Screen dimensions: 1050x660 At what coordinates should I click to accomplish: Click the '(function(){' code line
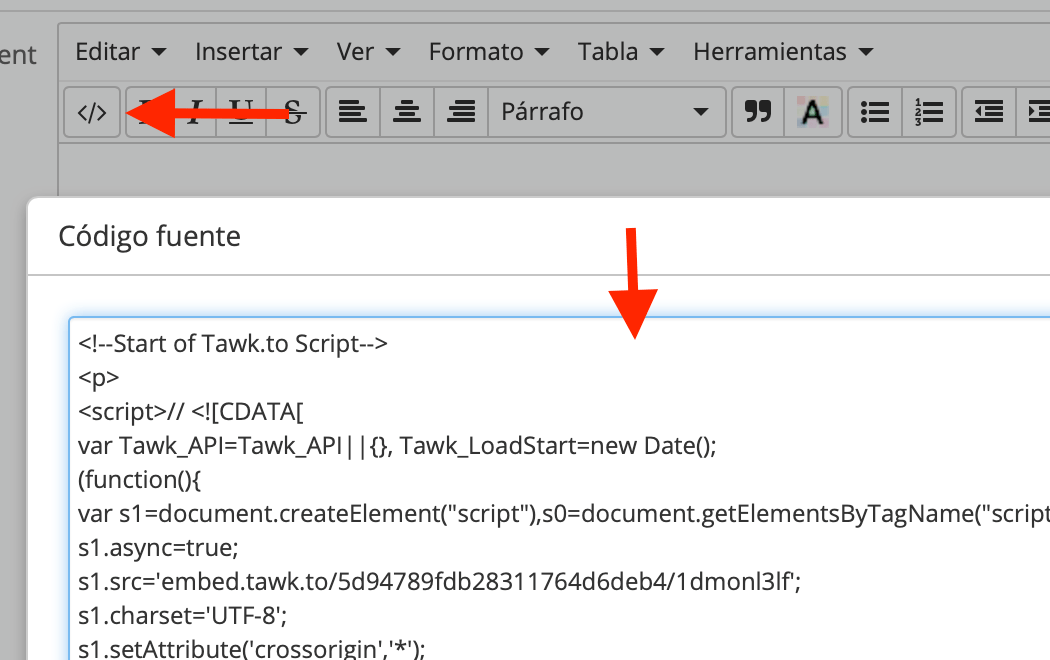[139, 480]
